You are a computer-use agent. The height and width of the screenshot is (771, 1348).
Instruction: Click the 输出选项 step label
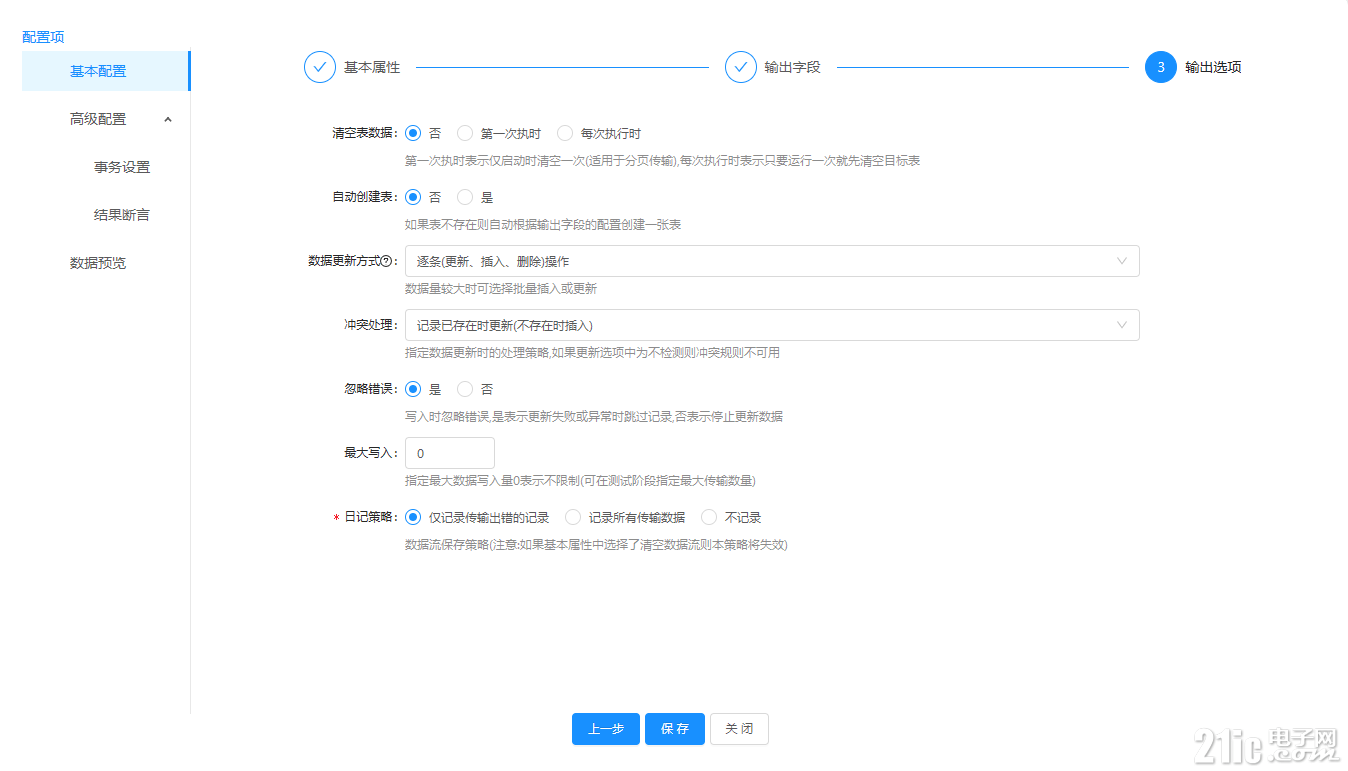[x=1213, y=67]
